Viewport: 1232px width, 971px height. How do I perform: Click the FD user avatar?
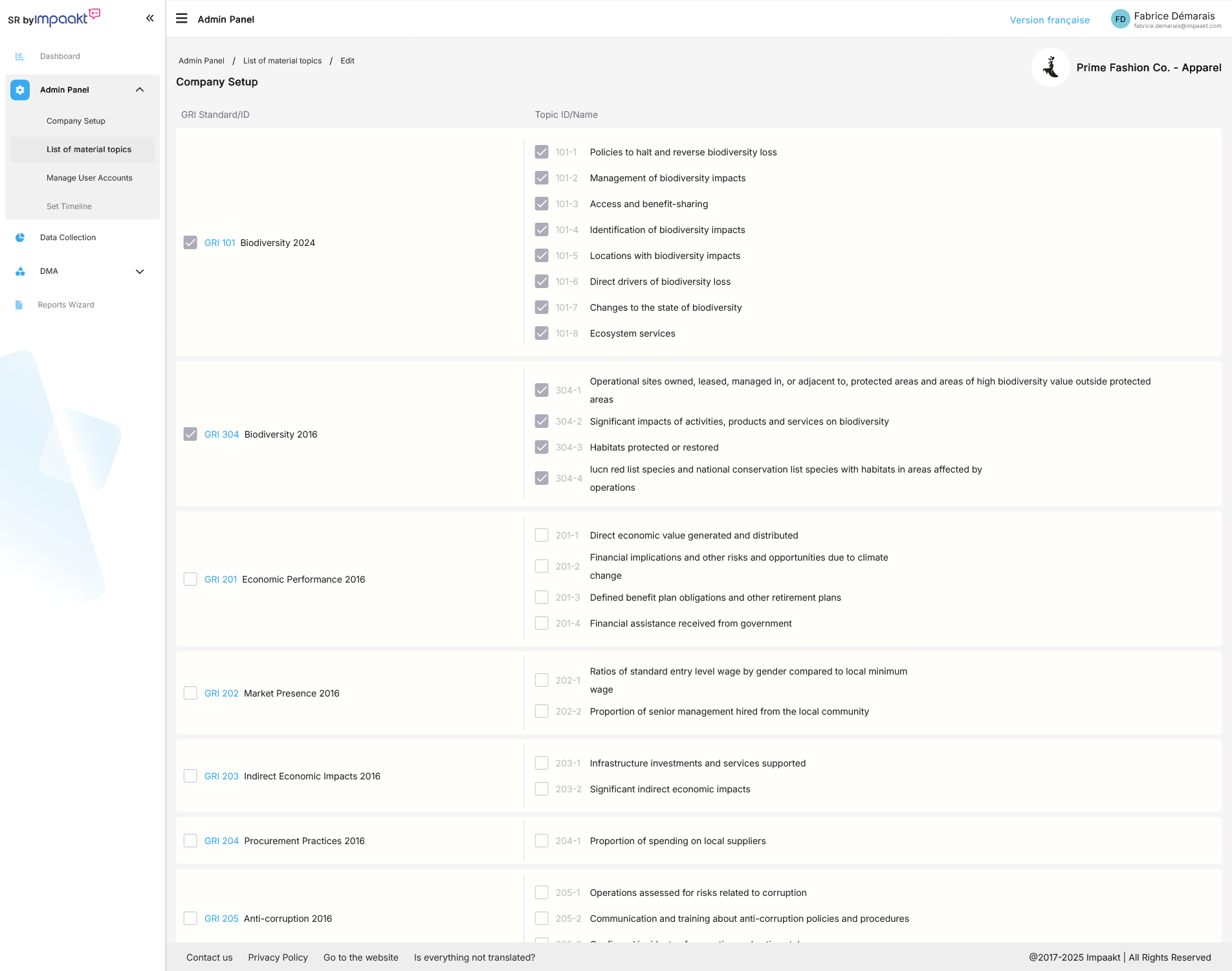[1120, 19]
